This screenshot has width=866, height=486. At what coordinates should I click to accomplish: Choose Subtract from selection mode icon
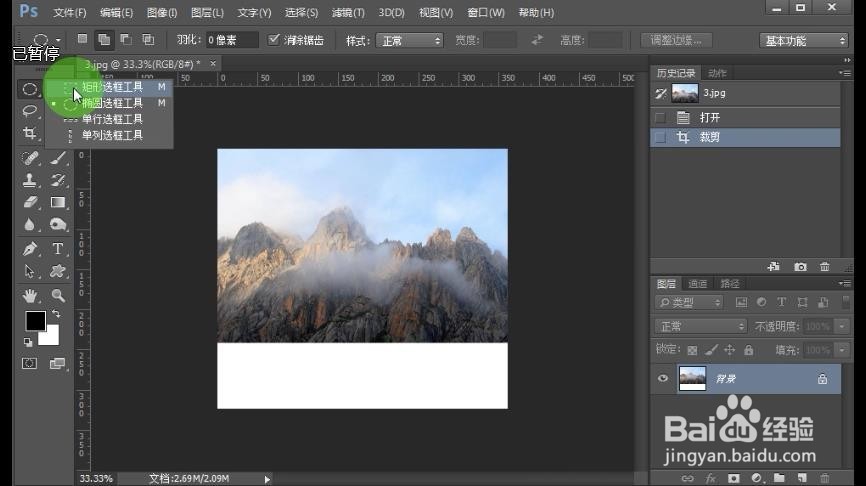tap(126, 39)
